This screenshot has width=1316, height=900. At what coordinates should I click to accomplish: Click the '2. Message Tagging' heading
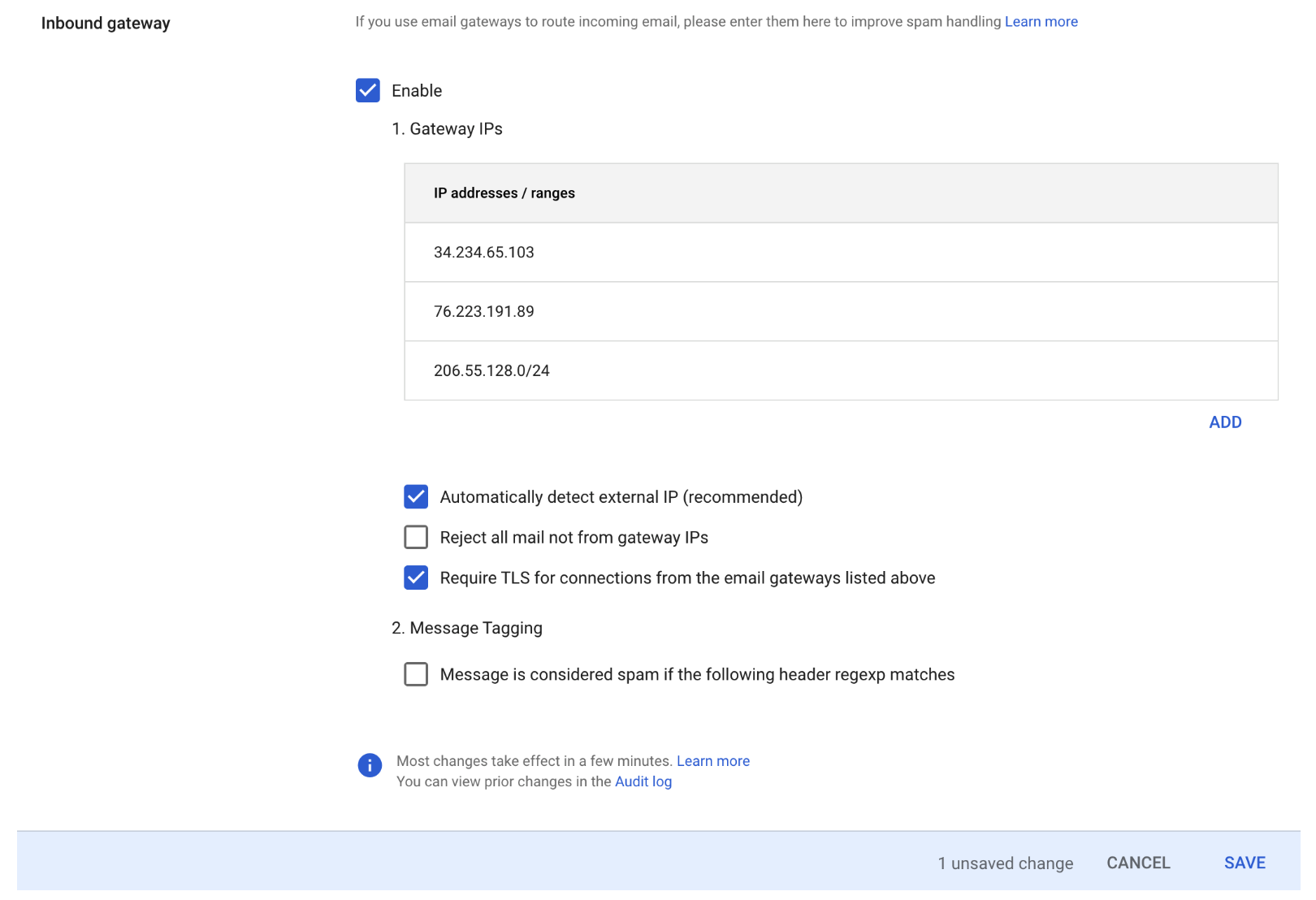point(468,627)
